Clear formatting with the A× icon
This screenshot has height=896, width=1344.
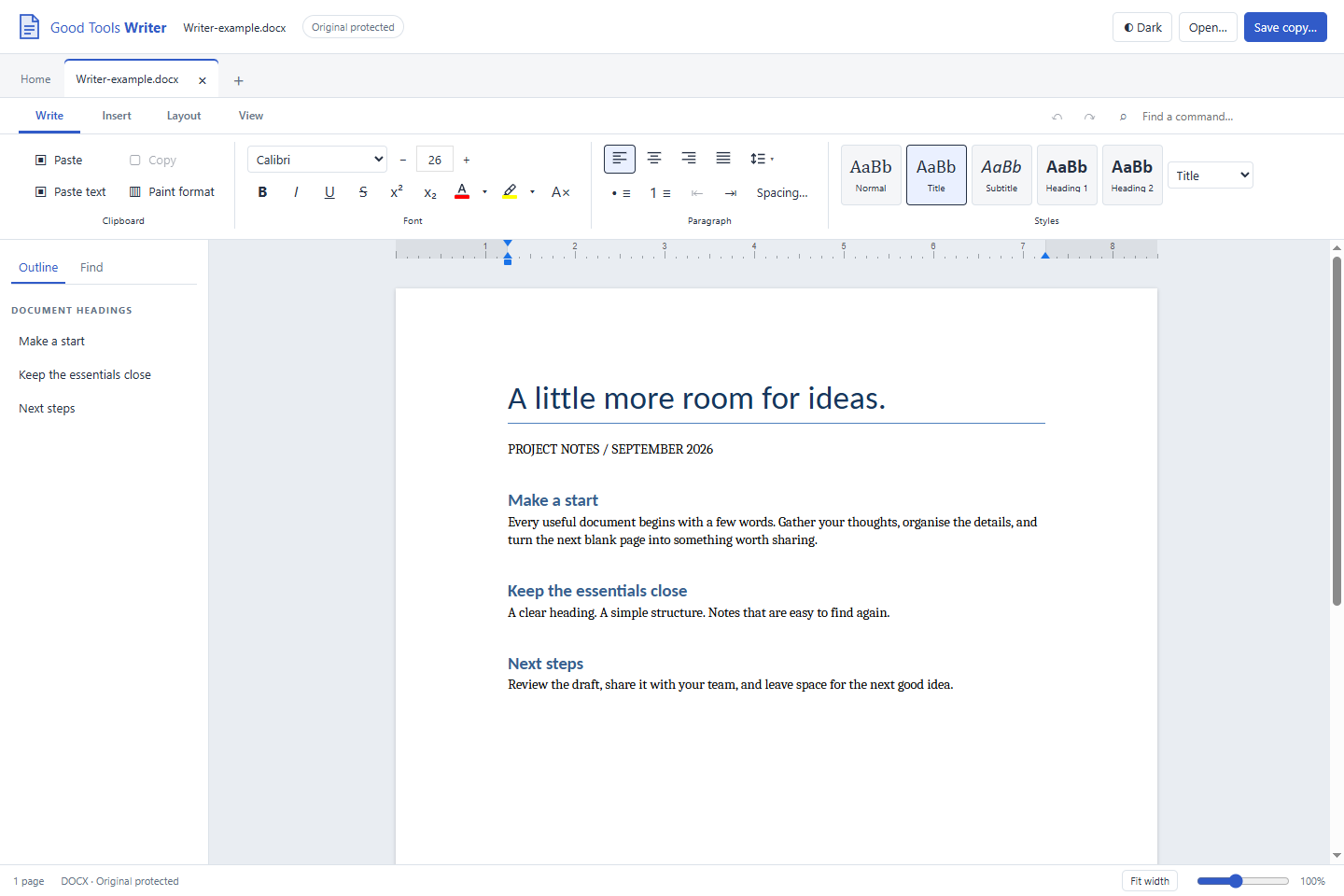560,192
